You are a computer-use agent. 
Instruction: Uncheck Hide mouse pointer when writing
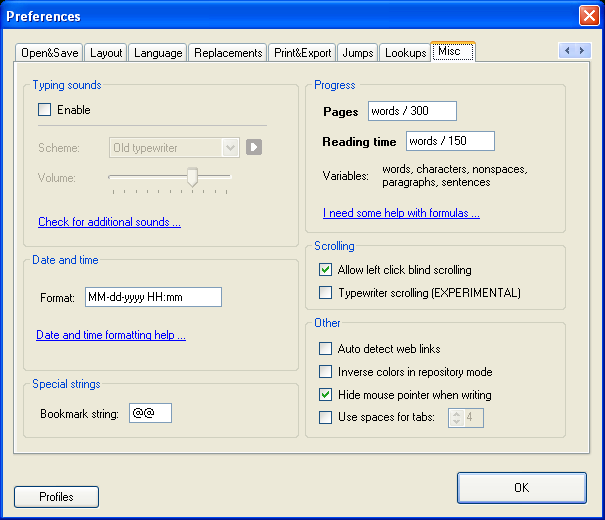click(x=325, y=394)
